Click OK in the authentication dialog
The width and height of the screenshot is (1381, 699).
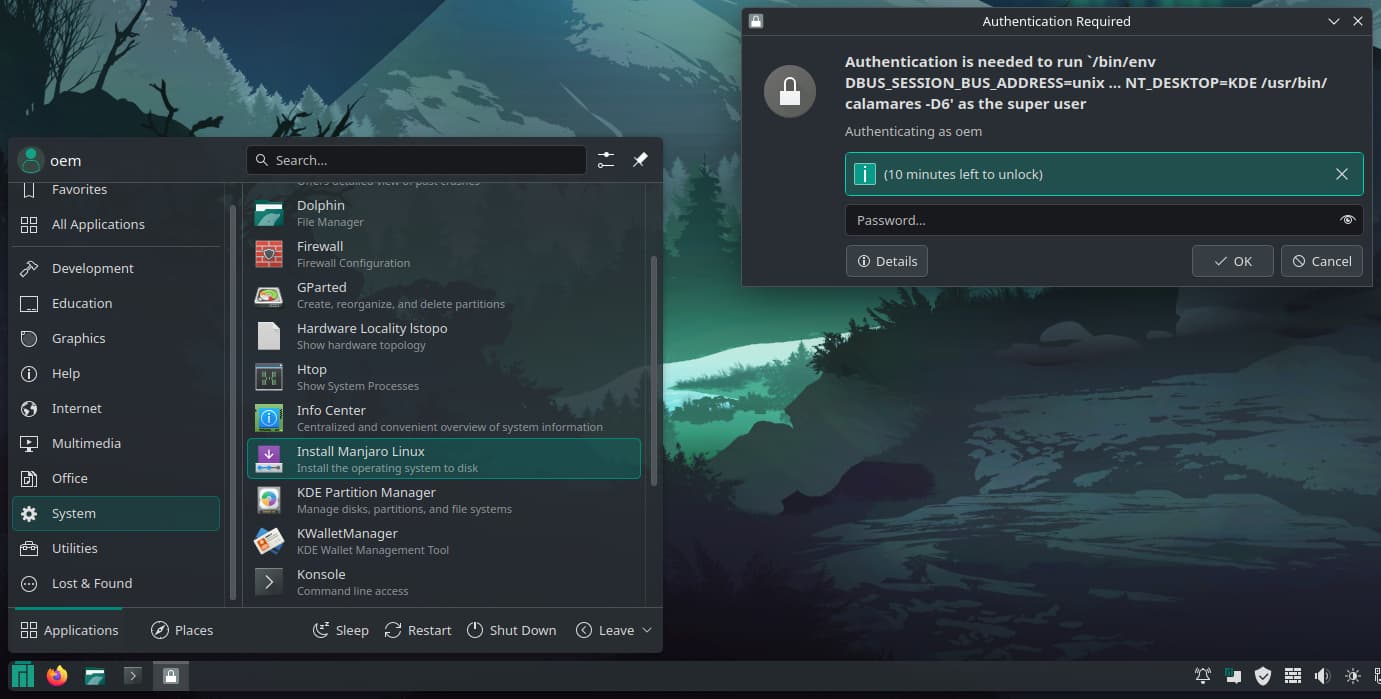click(1233, 261)
